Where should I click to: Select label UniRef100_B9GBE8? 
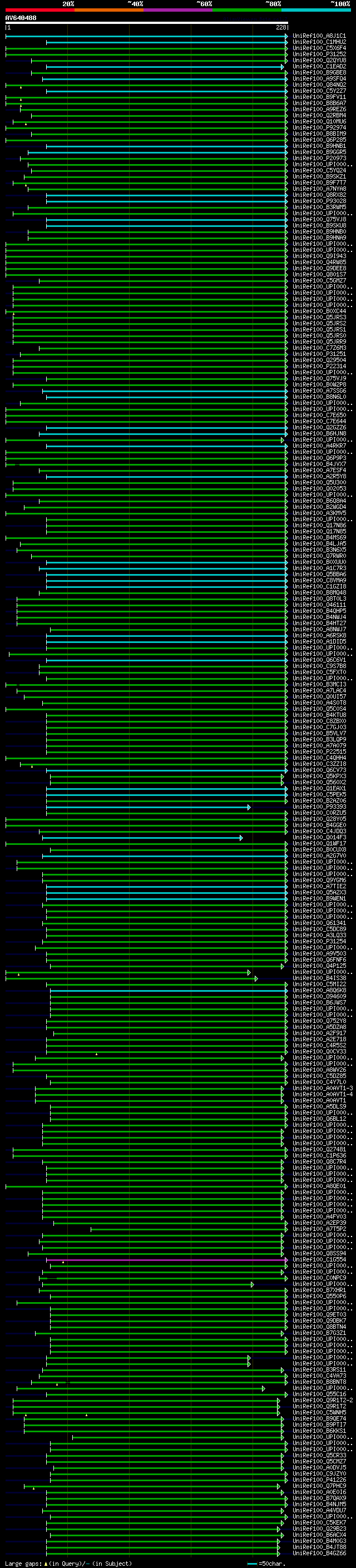[319, 72]
